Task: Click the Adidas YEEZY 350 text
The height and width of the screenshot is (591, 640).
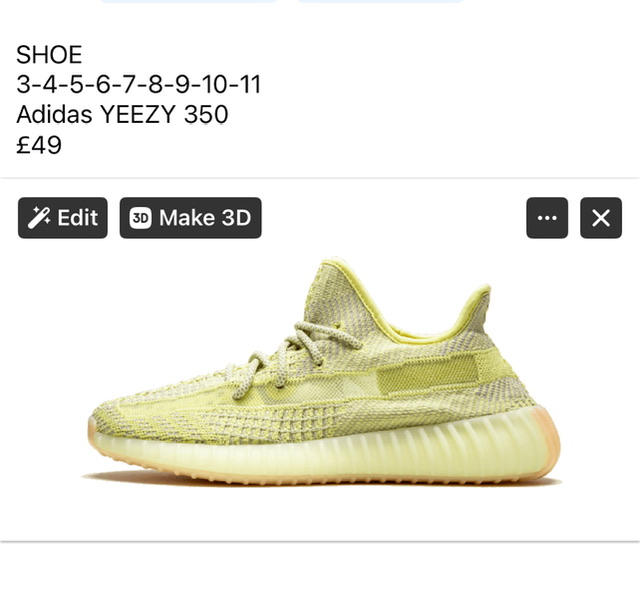Action: (x=122, y=114)
